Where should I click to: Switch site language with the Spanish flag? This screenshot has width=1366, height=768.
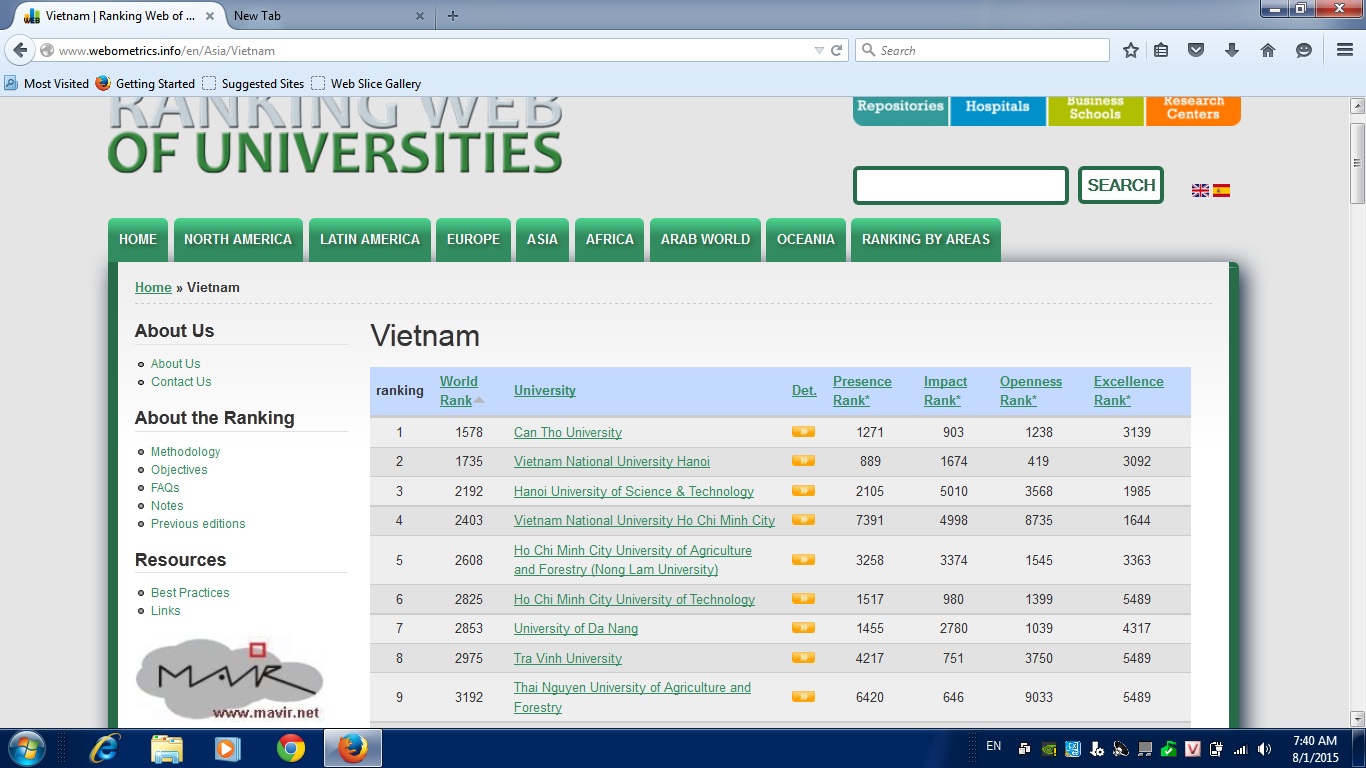point(1221,190)
